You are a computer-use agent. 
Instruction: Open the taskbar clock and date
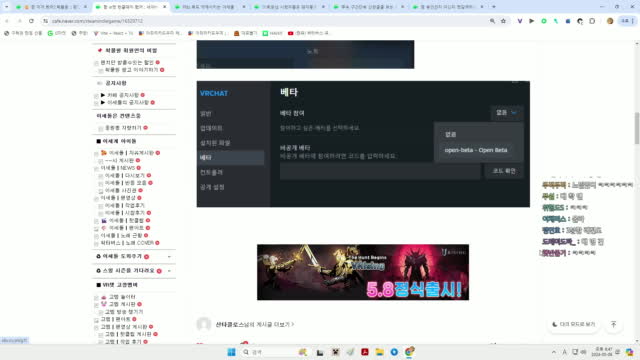[x=601, y=352]
